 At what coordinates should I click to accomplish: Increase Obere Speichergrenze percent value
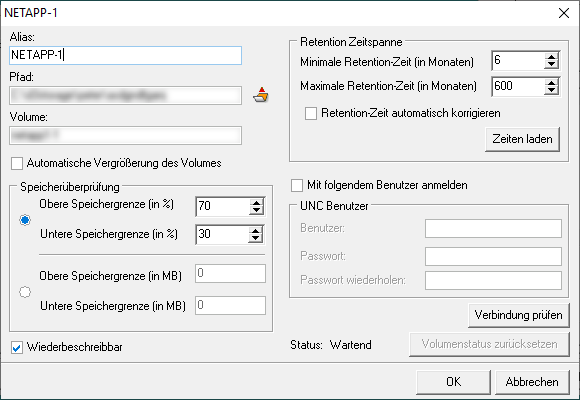pyautogui.click(x=256, y=202)
